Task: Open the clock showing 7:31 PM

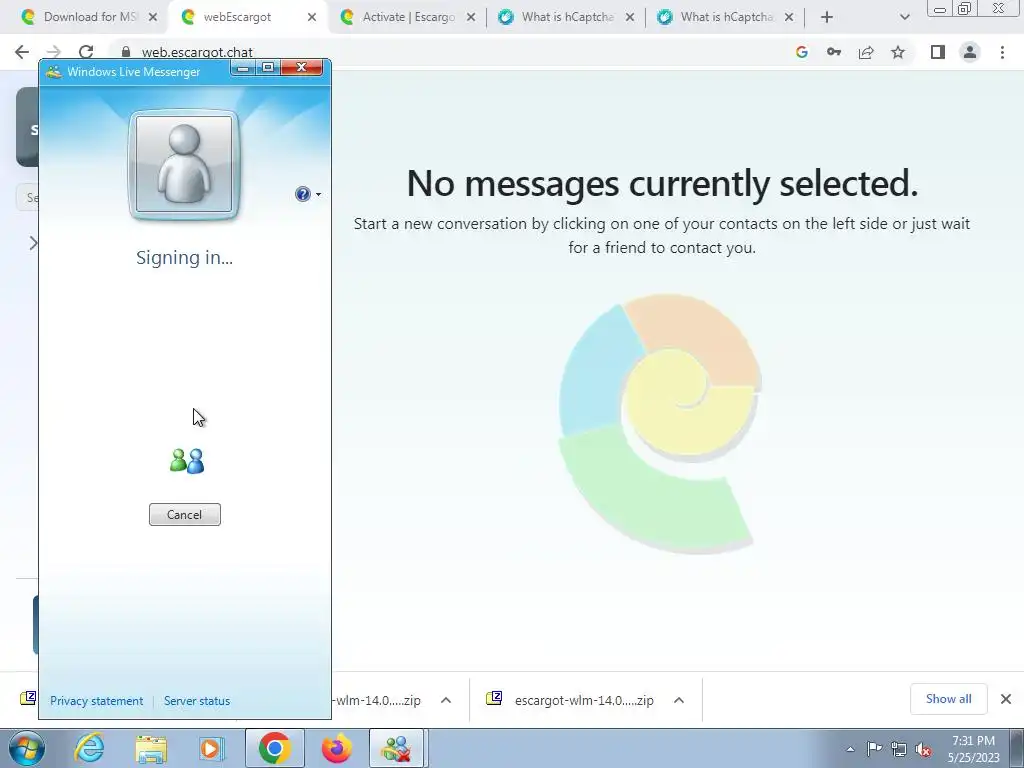Action: point(974,748)
